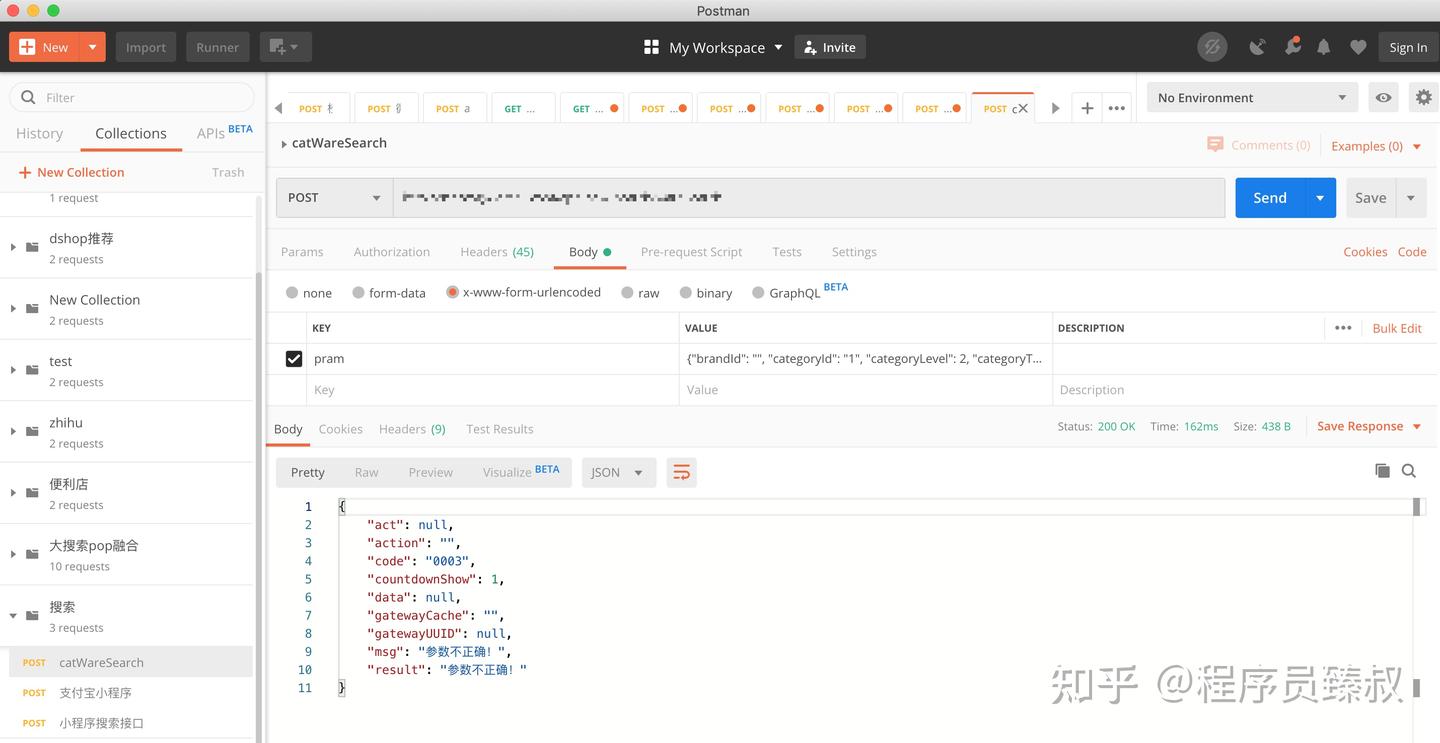This screenshot has height=743, width=1440.
Task: Send the request
Action: (1270, 197)
